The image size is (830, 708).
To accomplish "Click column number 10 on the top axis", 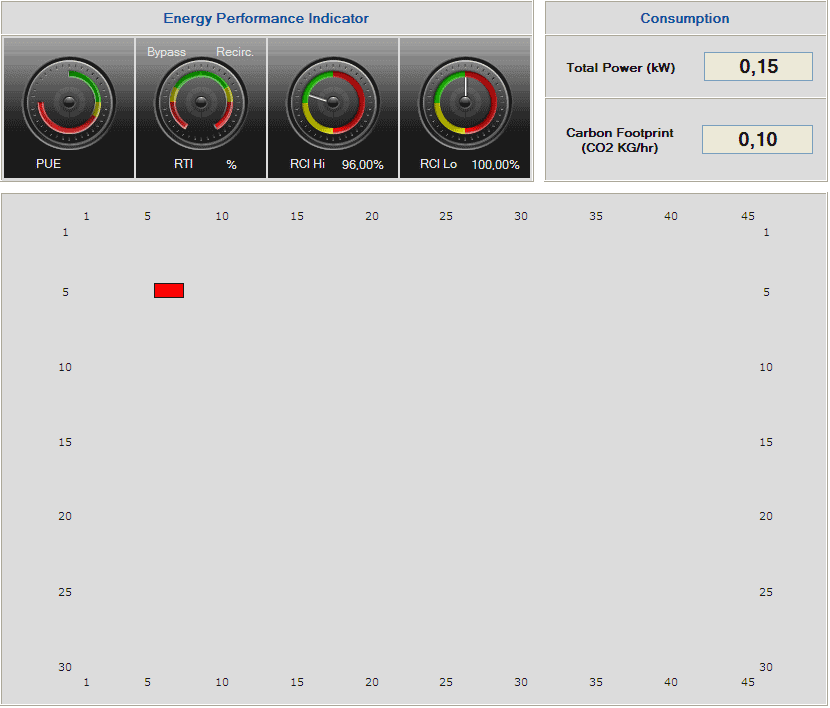I will 222,216.
